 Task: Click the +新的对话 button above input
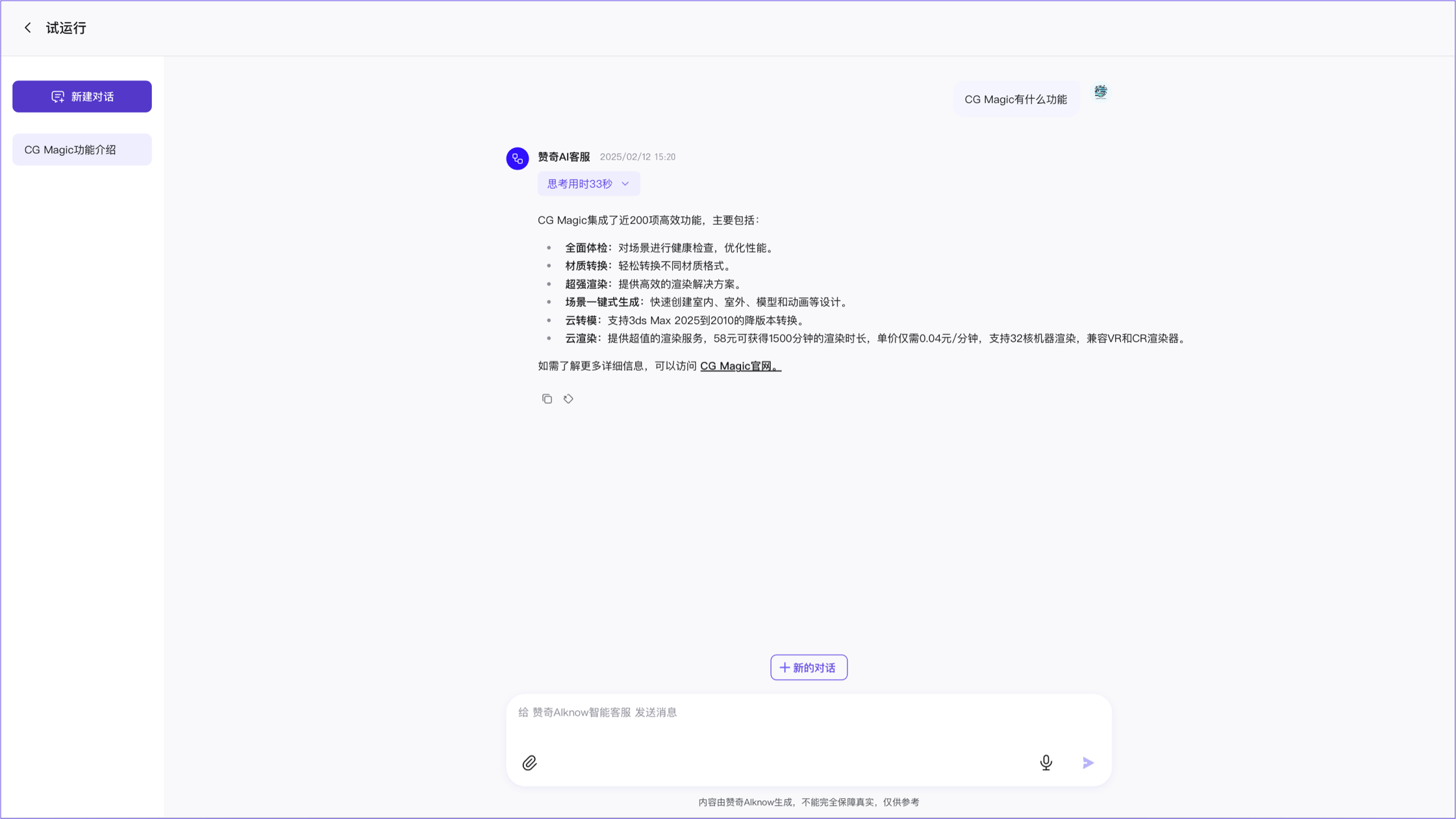809,668
